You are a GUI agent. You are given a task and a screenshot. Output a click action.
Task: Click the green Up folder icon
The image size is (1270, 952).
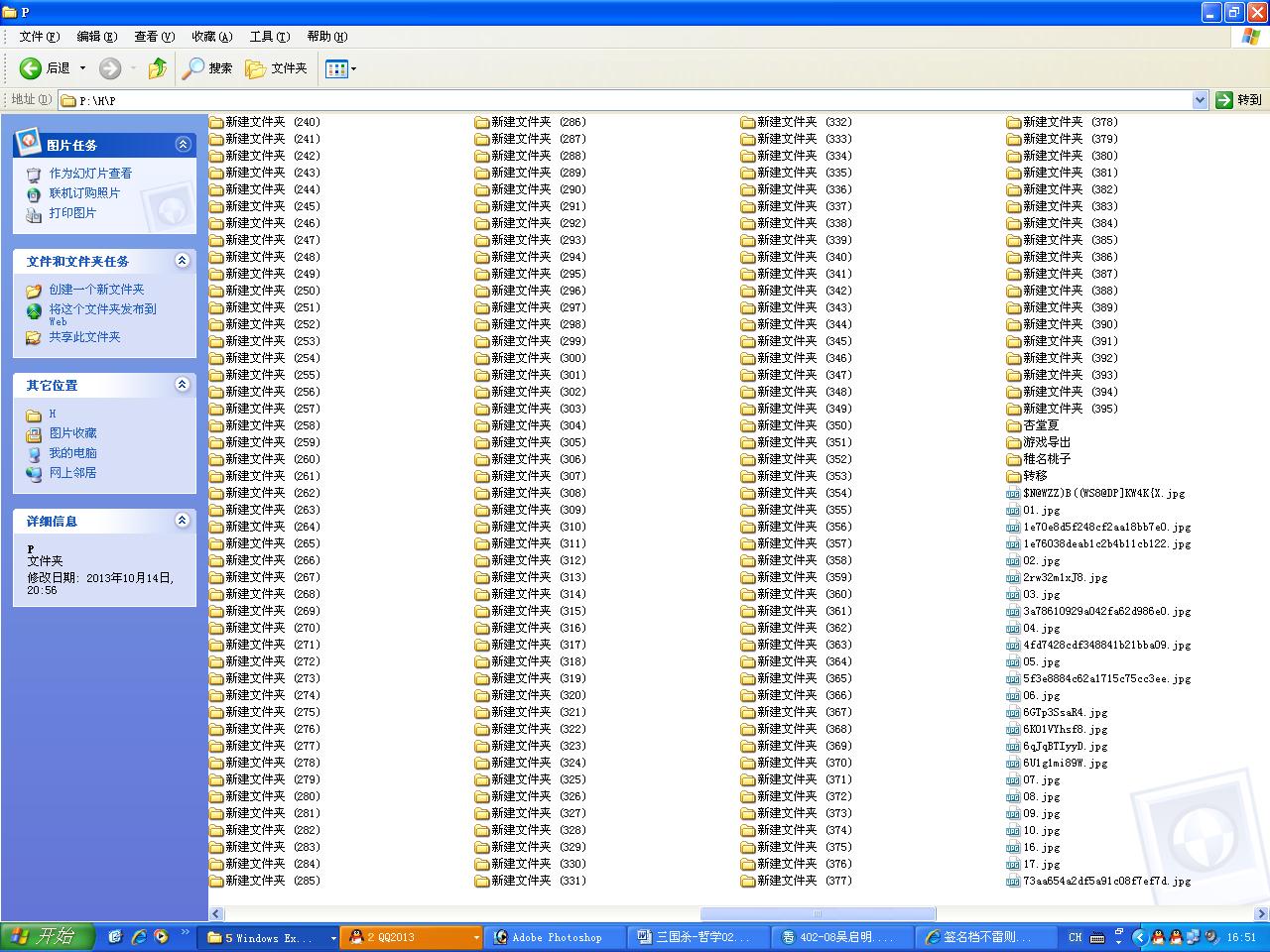click(x=157, y=68)
